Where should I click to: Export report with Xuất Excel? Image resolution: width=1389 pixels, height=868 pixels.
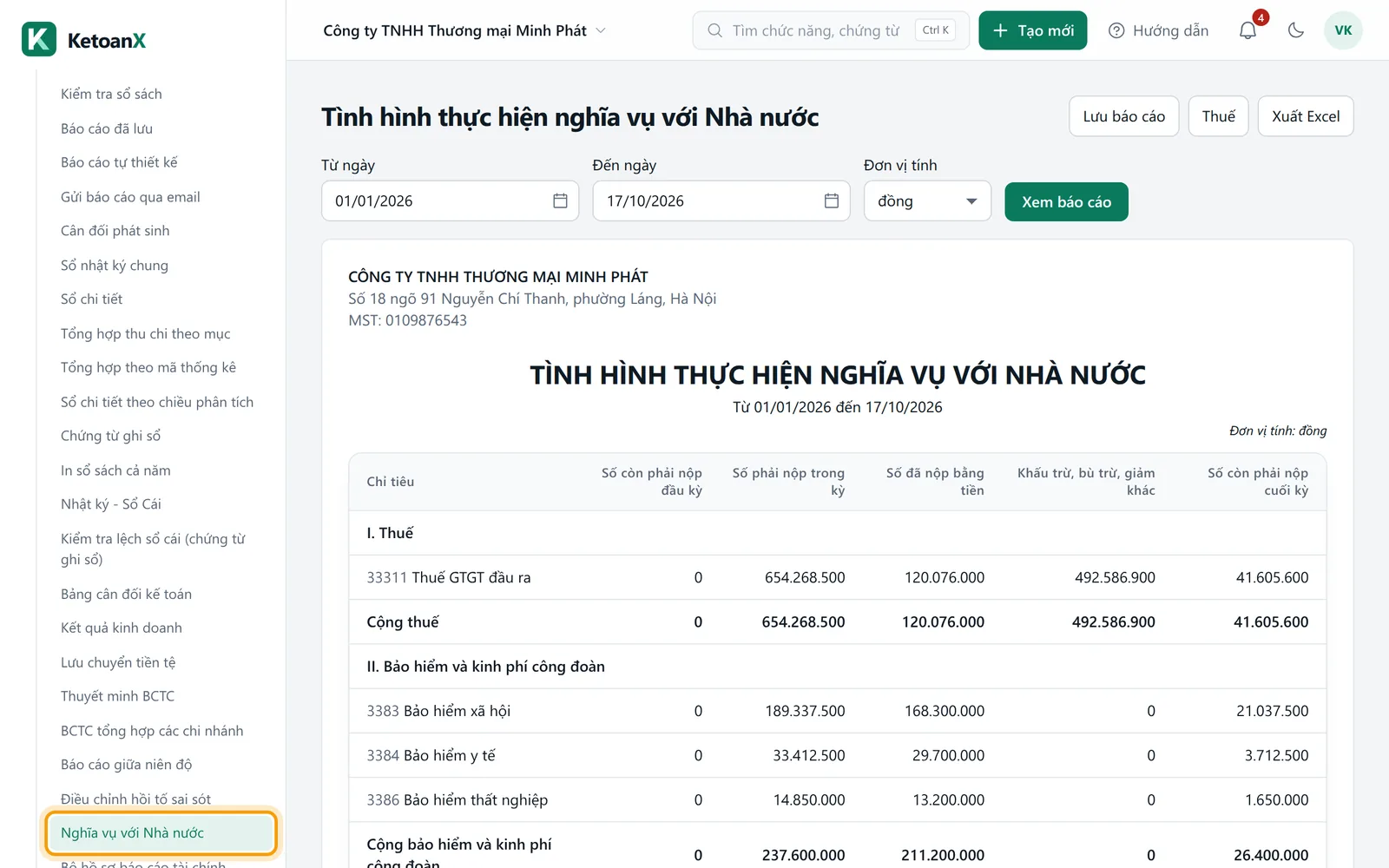click(x=1306, y=116)
